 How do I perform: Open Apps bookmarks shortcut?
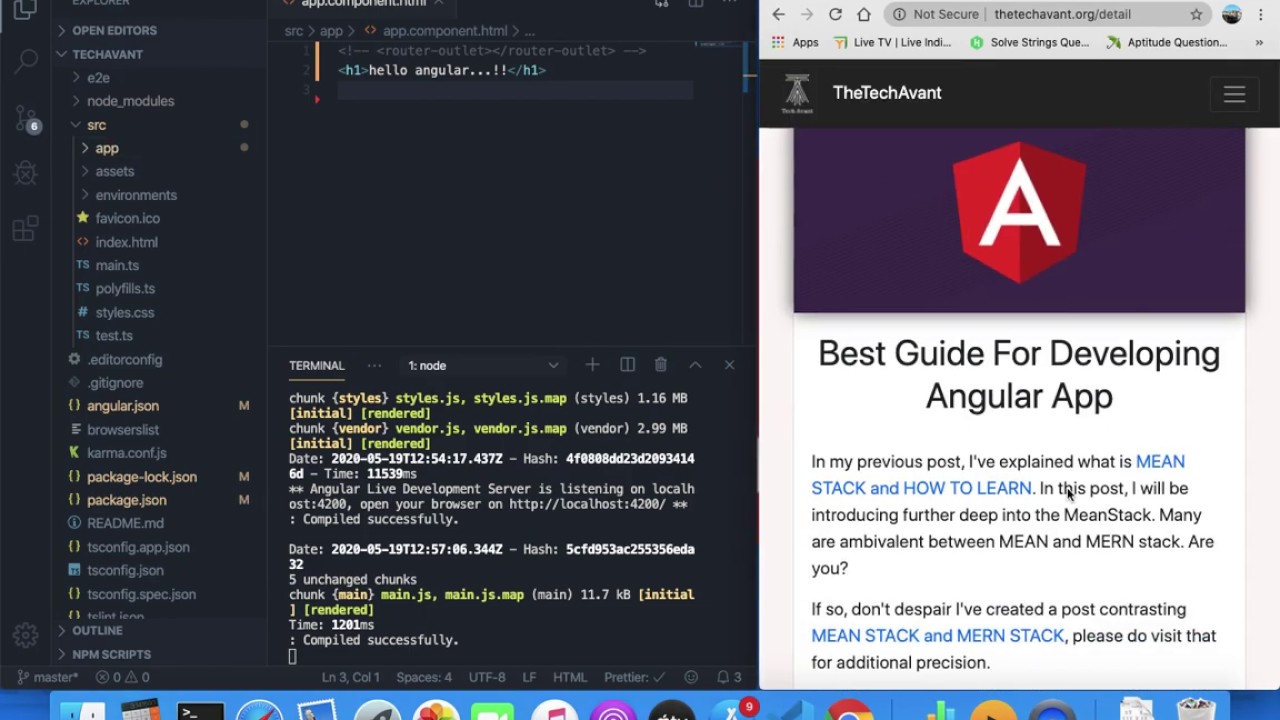point(795,42)
